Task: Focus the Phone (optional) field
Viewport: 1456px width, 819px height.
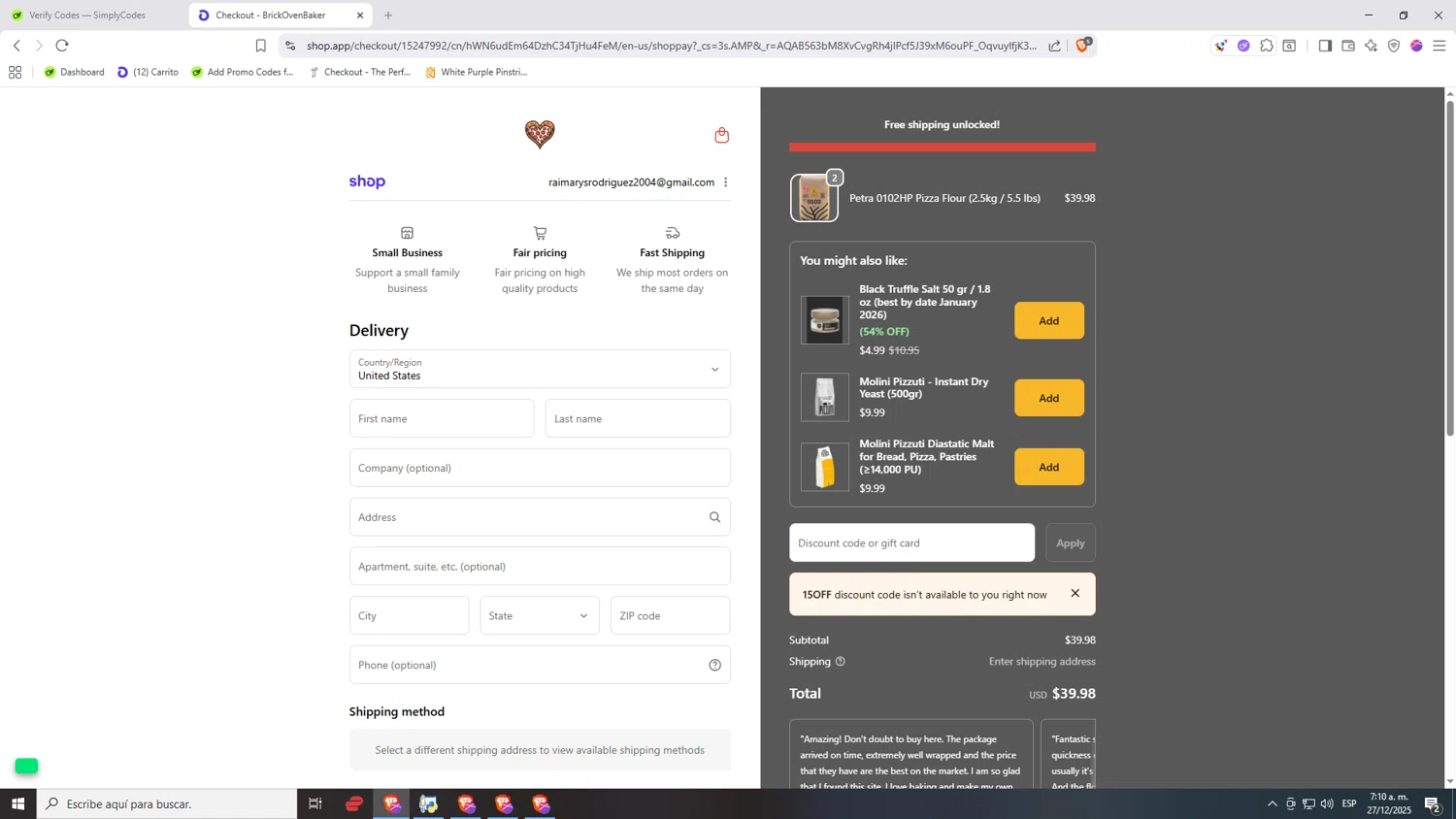Action: (x=540, y=665)
